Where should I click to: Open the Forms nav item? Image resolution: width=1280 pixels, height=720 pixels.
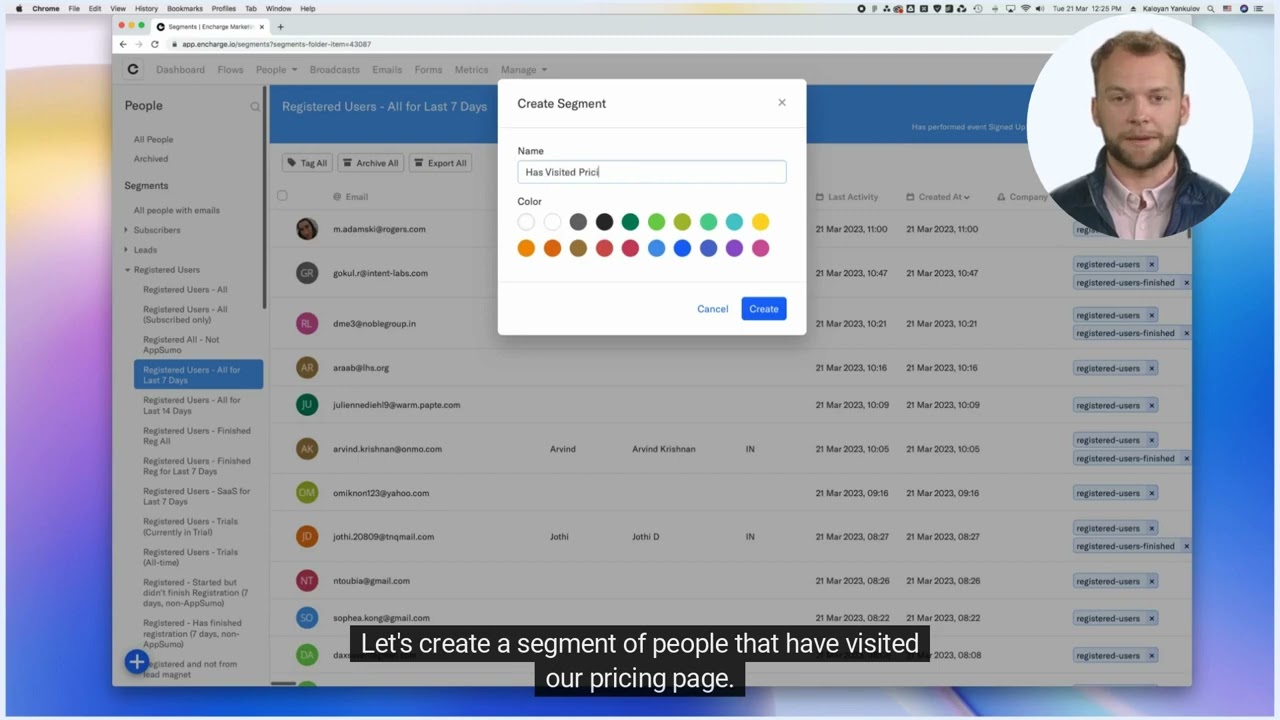pos(428,70)
